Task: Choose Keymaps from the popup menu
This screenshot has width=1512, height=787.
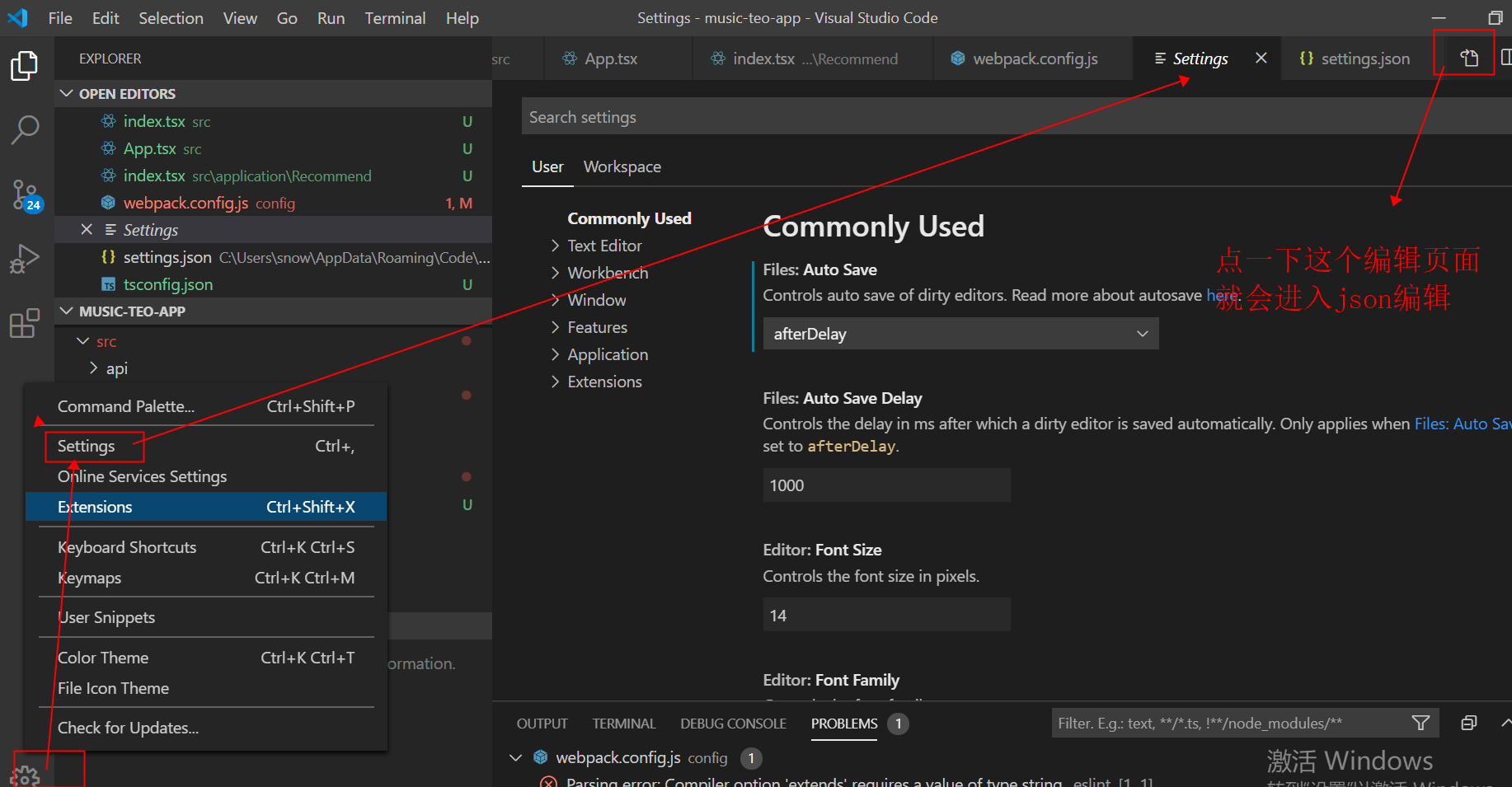Action: pos(206,578)
